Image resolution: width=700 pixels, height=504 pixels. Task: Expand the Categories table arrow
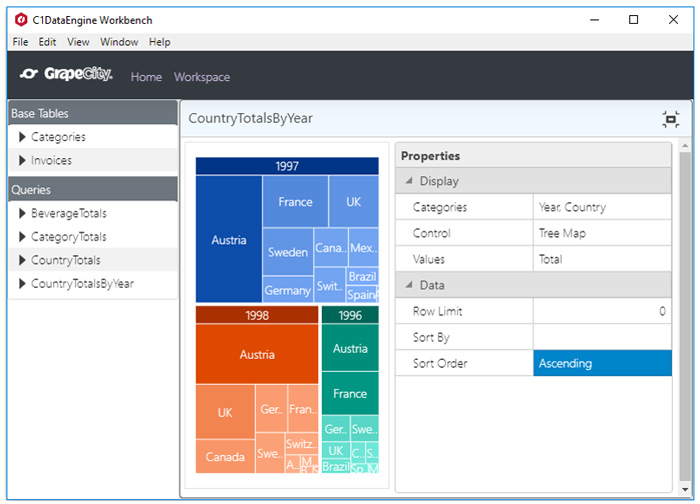22,137
